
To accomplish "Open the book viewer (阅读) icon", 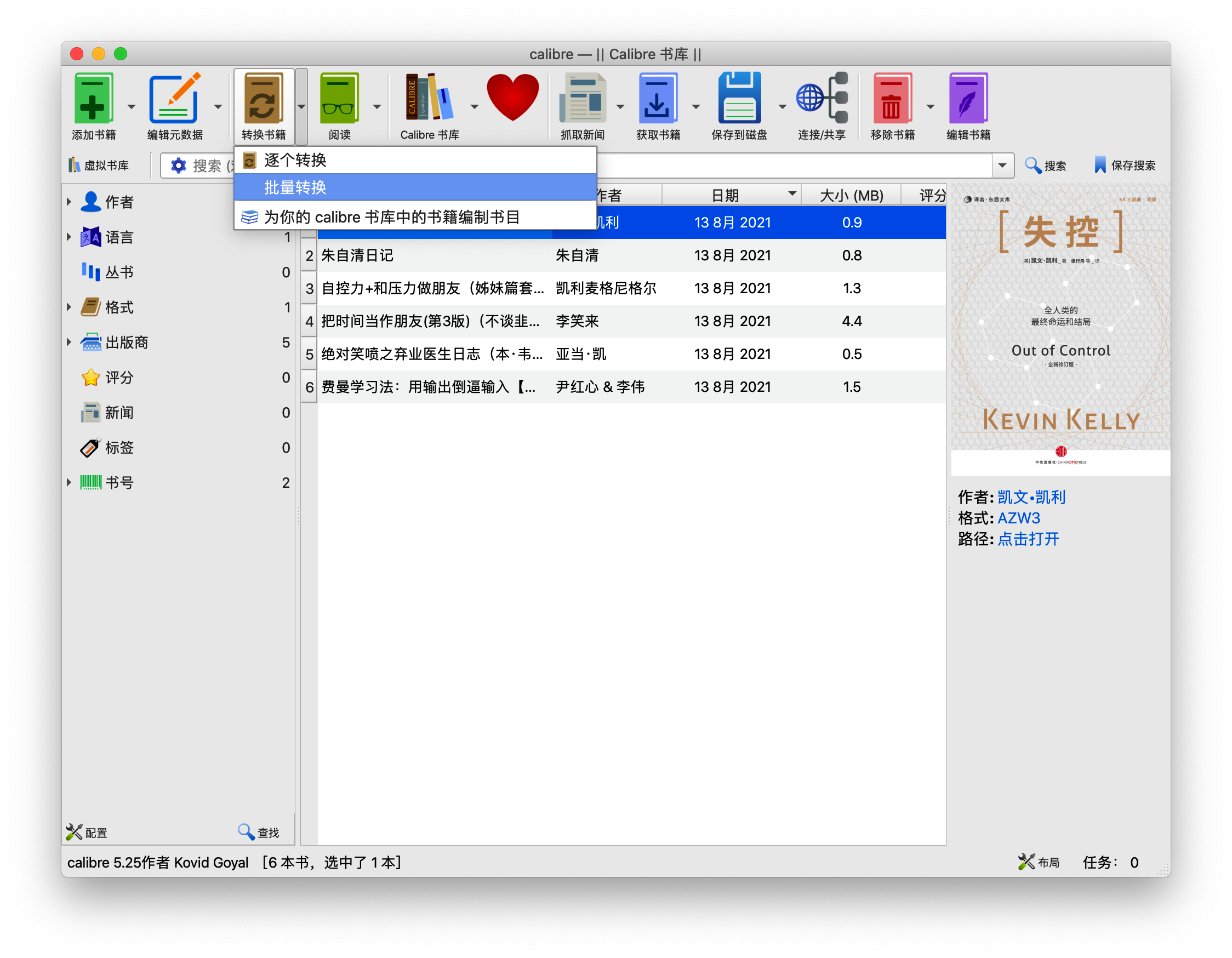I will [340, 99].
